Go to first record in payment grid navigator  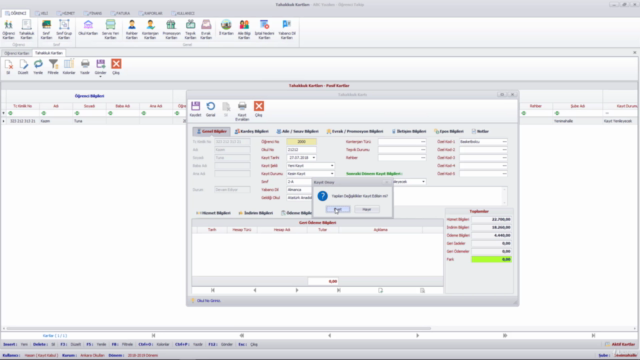[x=213, y=290]
